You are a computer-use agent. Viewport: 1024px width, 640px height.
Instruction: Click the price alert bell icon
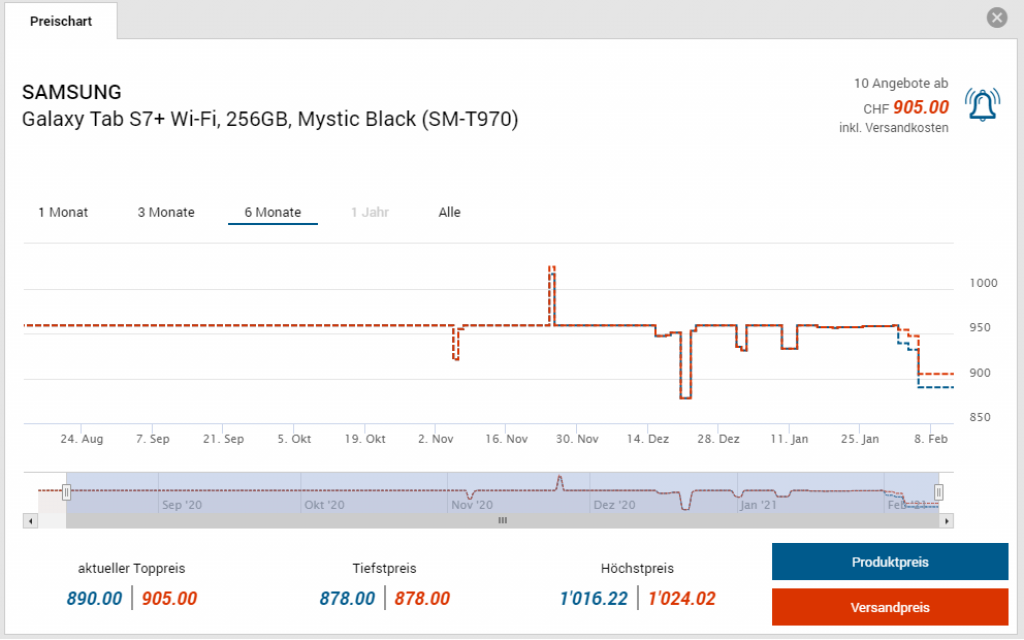coord(981,104)
